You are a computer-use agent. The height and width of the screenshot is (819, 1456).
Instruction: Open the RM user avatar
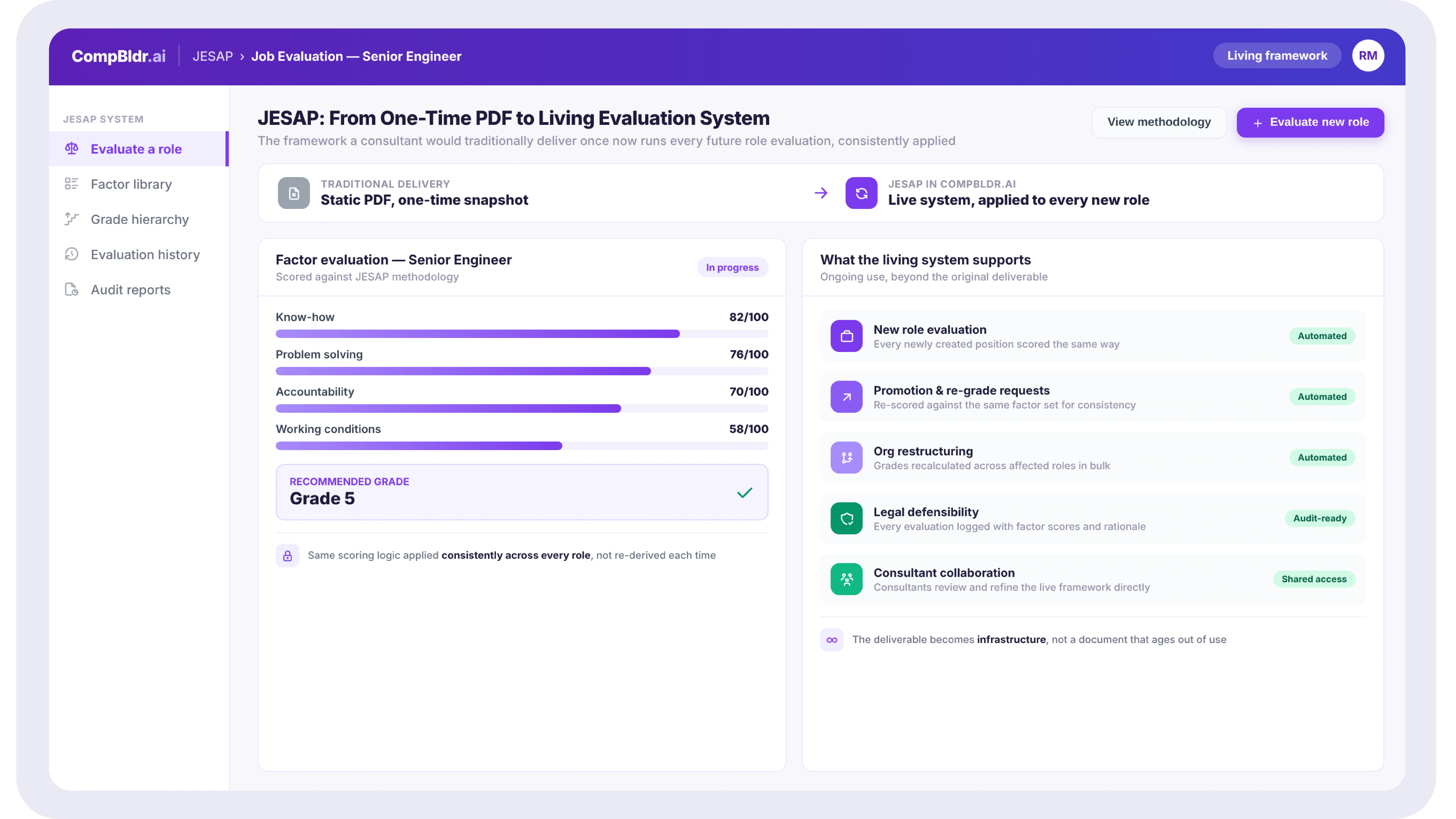point(1368,55)
